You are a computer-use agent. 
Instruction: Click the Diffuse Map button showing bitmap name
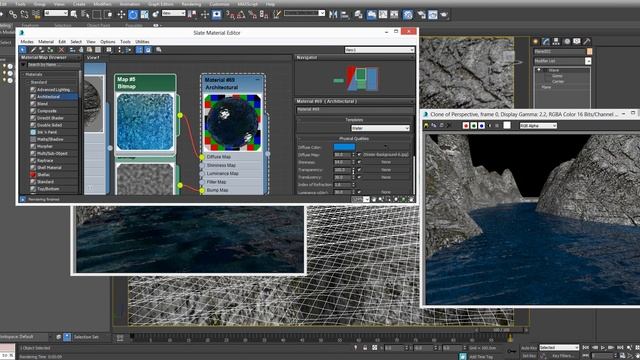tap(386, 155)
